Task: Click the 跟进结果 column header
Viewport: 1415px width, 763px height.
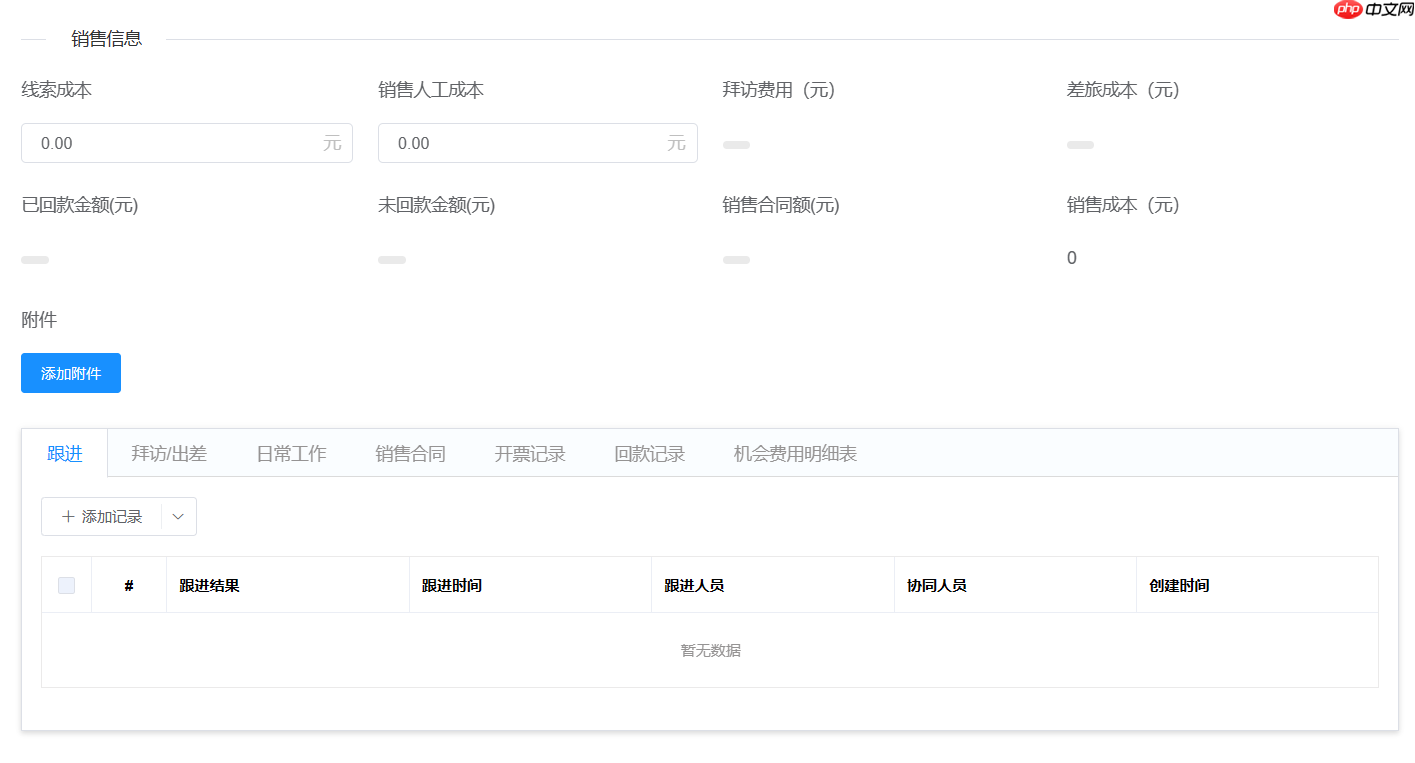Action: 209,586
